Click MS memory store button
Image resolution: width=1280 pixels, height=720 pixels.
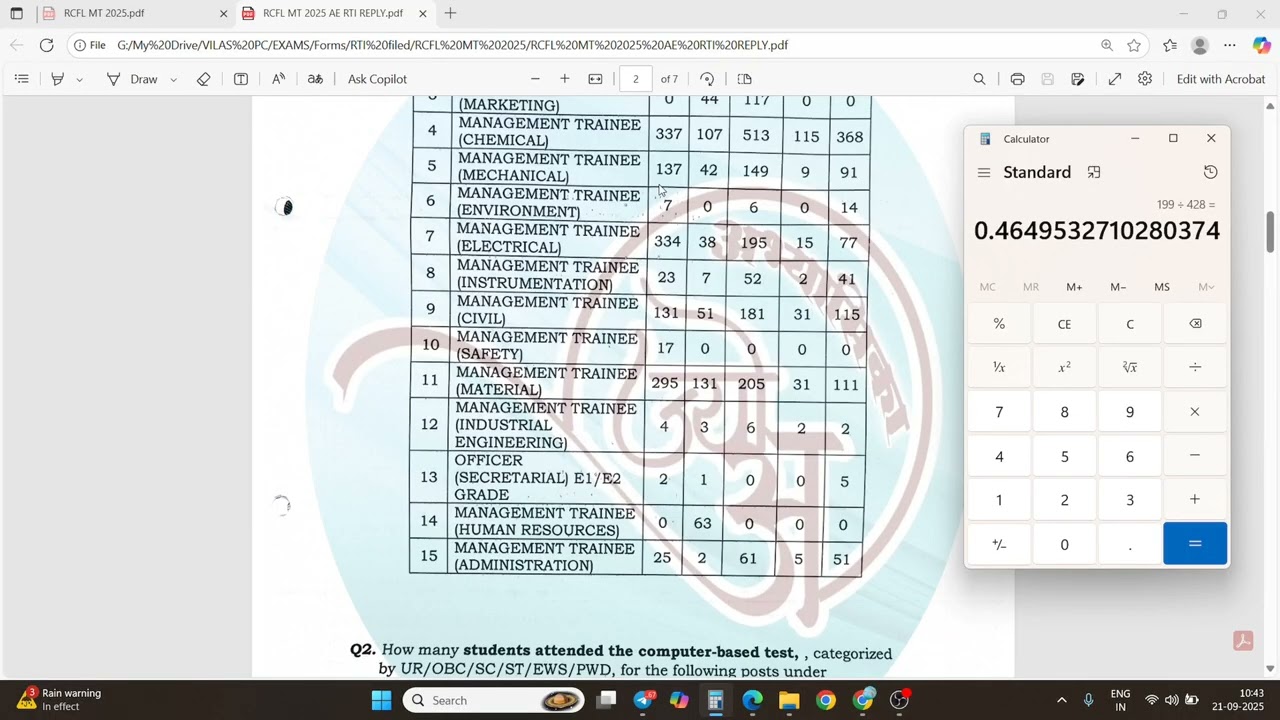(x=1162, y=287)
